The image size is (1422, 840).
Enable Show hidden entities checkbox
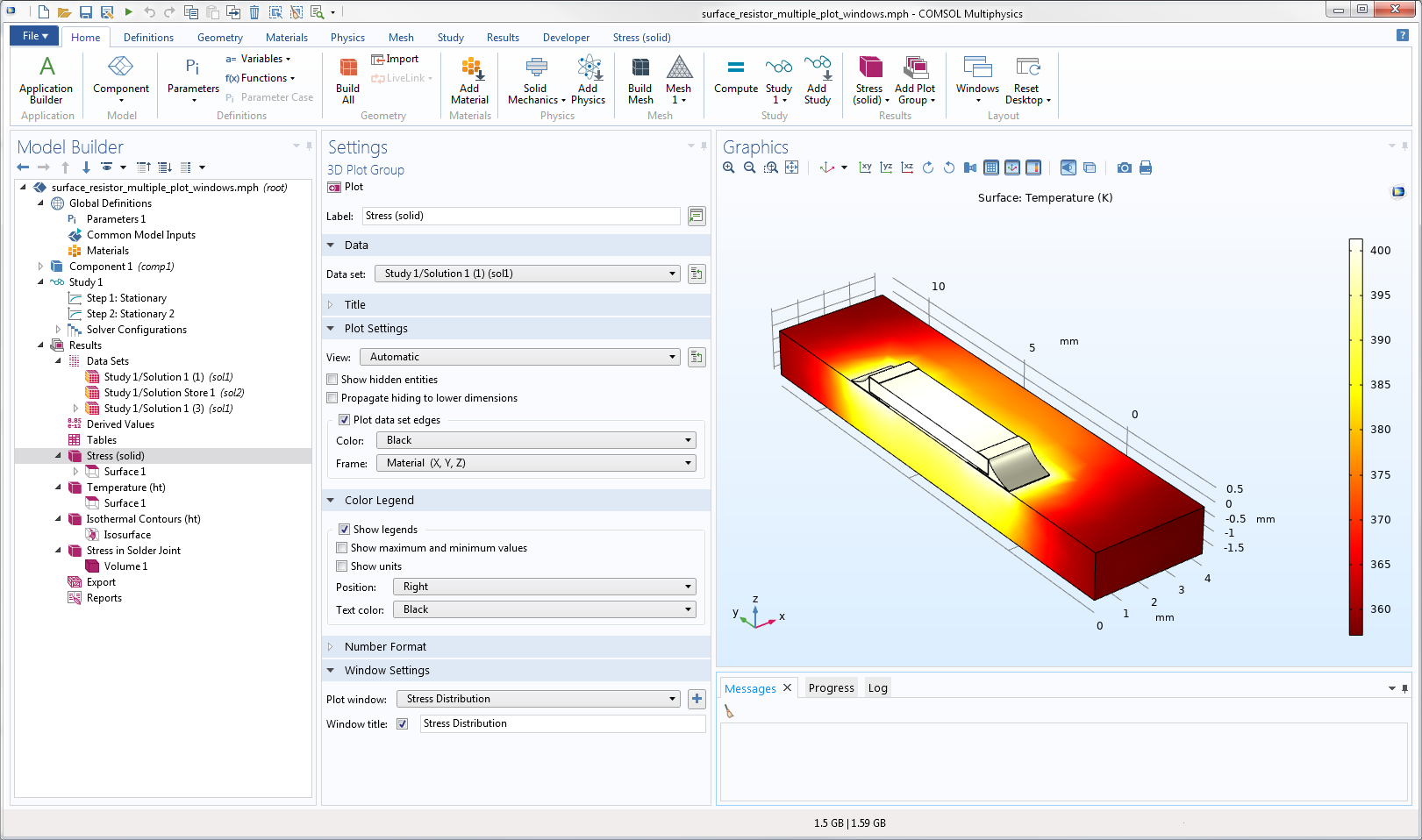point(332,380)
